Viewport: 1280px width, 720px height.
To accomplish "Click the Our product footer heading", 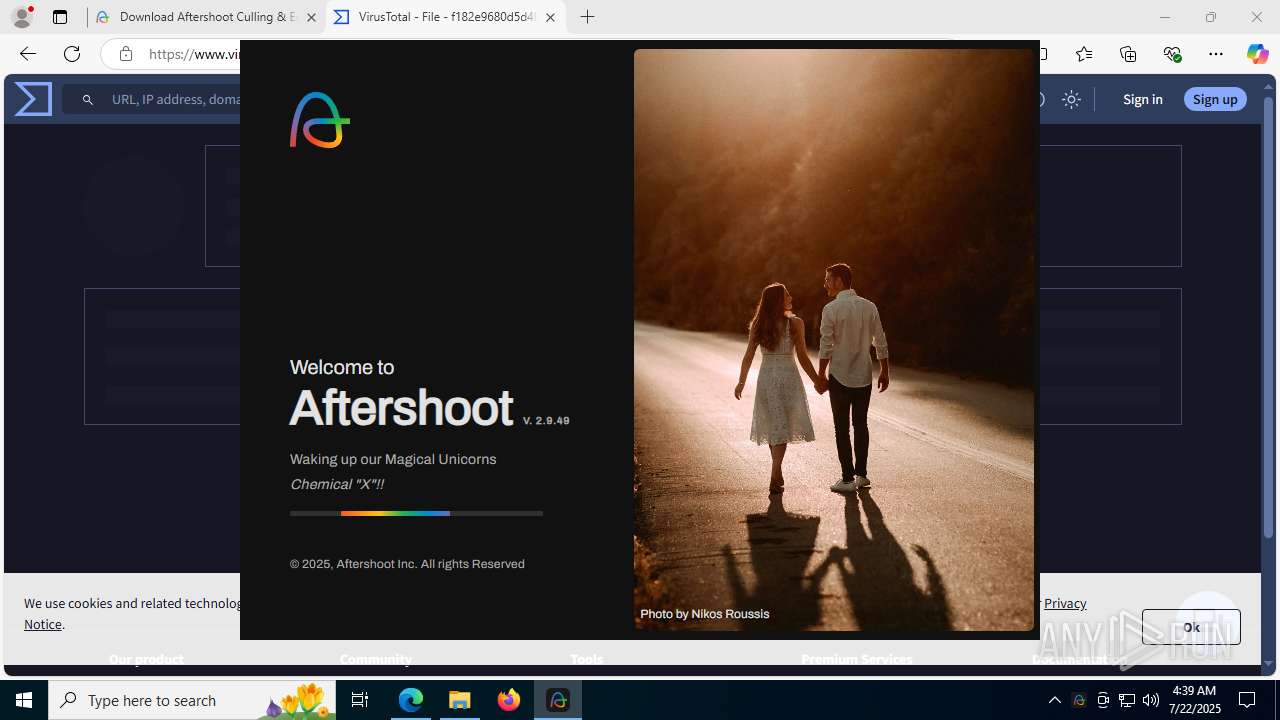I will coord(146,659).
